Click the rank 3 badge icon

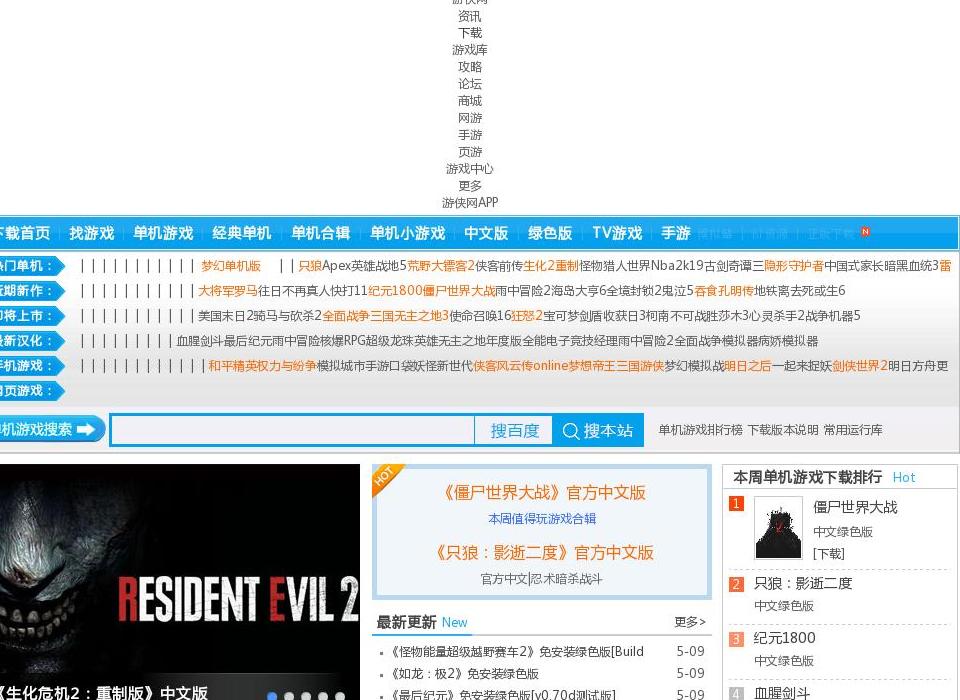736,639
